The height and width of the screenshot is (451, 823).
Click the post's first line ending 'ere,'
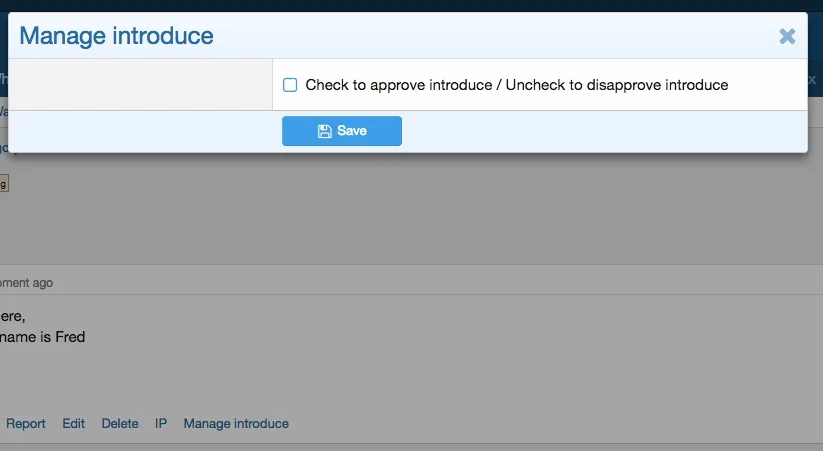13,317
